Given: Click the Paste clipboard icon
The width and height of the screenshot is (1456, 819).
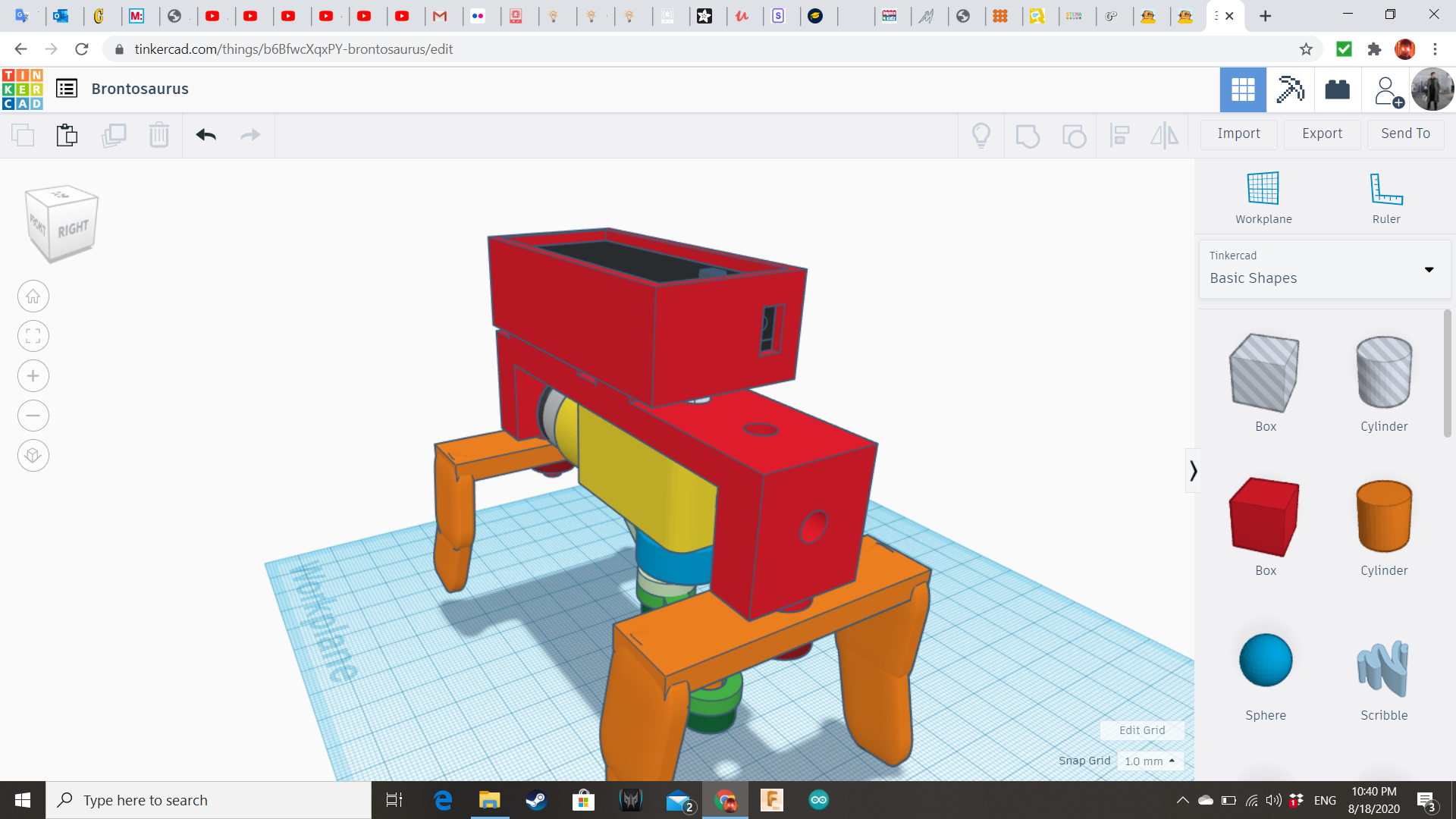Looking at the screenshot, I should coord(67,135).
